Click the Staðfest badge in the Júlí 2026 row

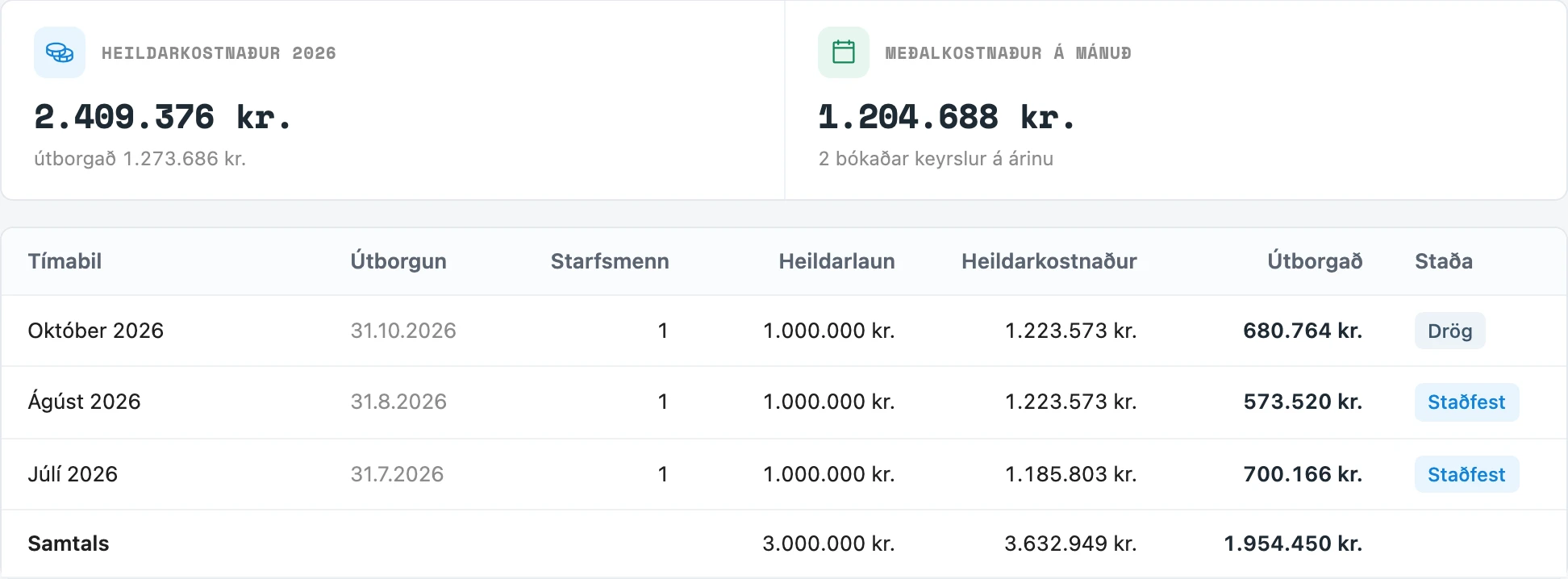click(x=1466, y=474)
